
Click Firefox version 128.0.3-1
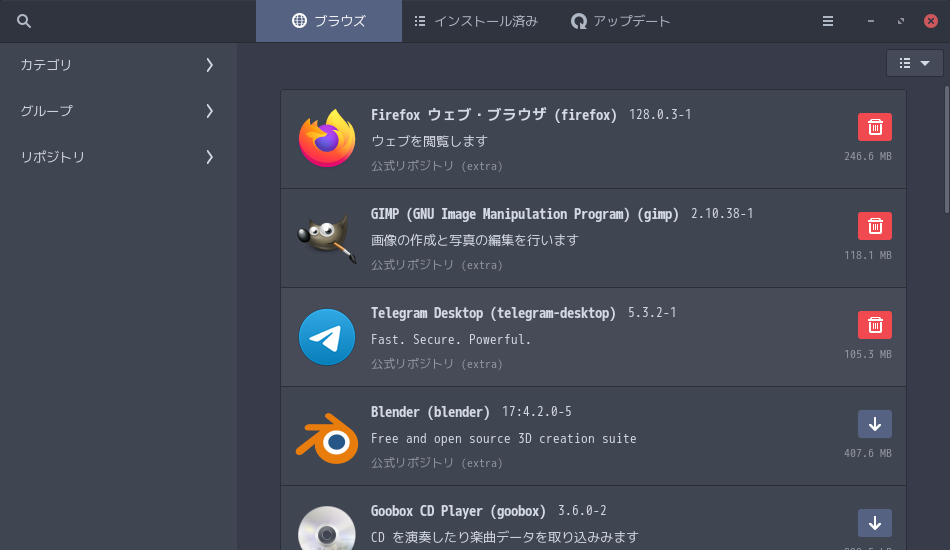pyautogui.click(x=660, y=114)
